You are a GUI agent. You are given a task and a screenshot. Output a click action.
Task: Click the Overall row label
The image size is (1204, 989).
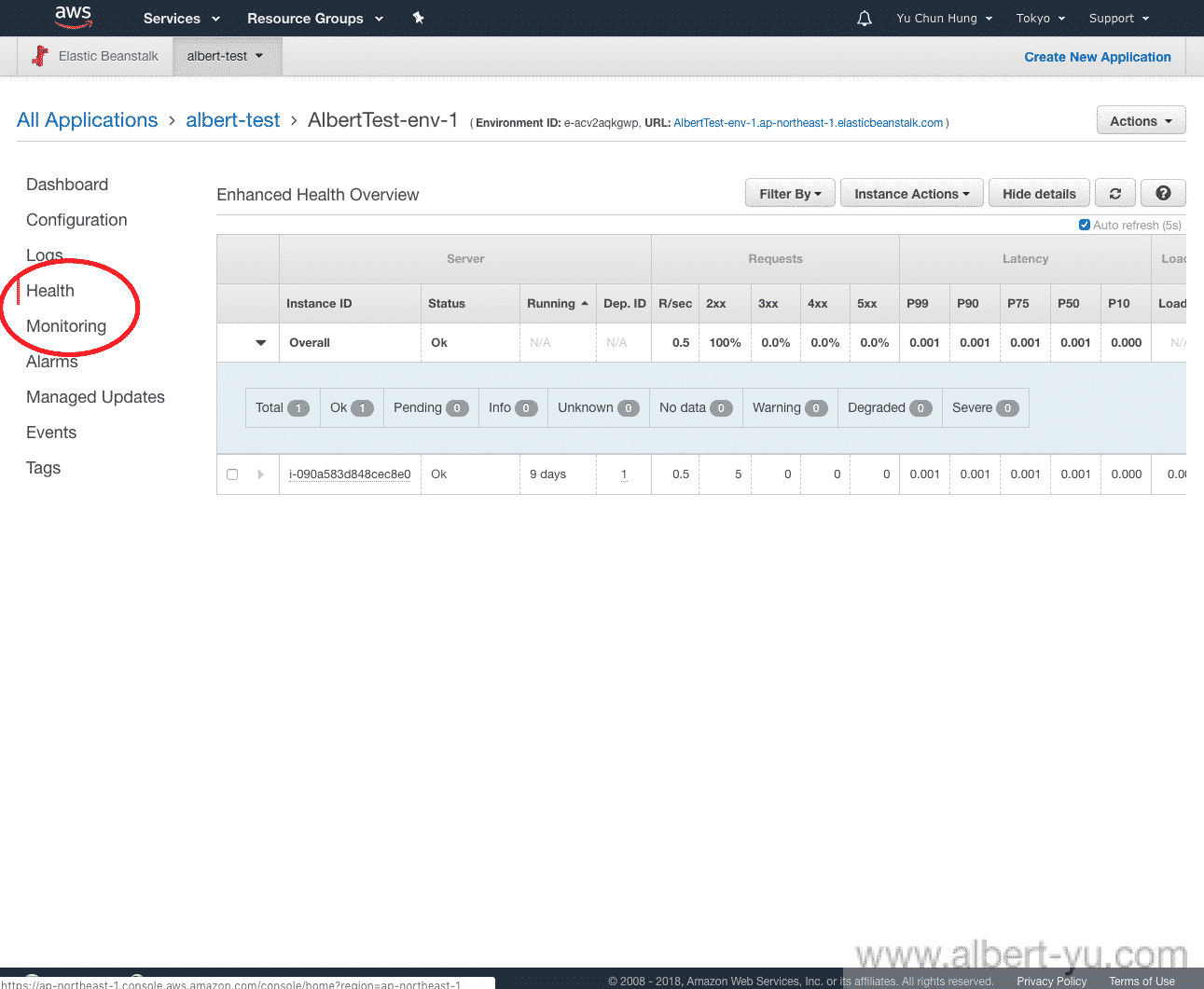[310, 343]
